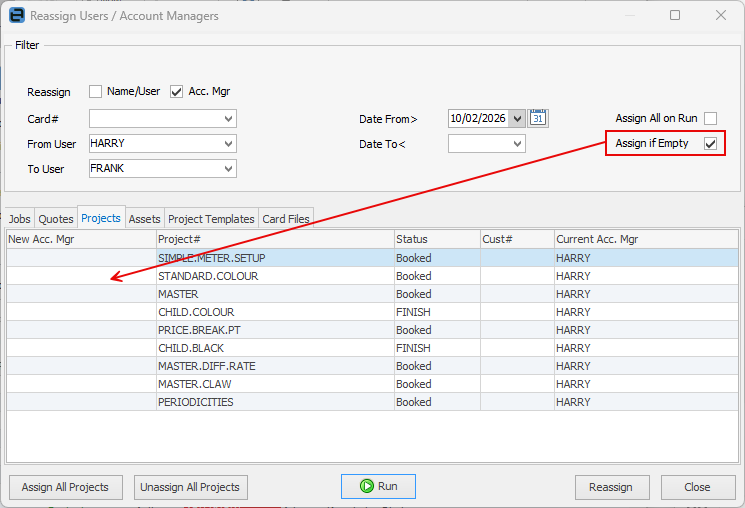The width and height of the screenshot is (745, 508).
Task: Click the Status column header
Action: 436,239
